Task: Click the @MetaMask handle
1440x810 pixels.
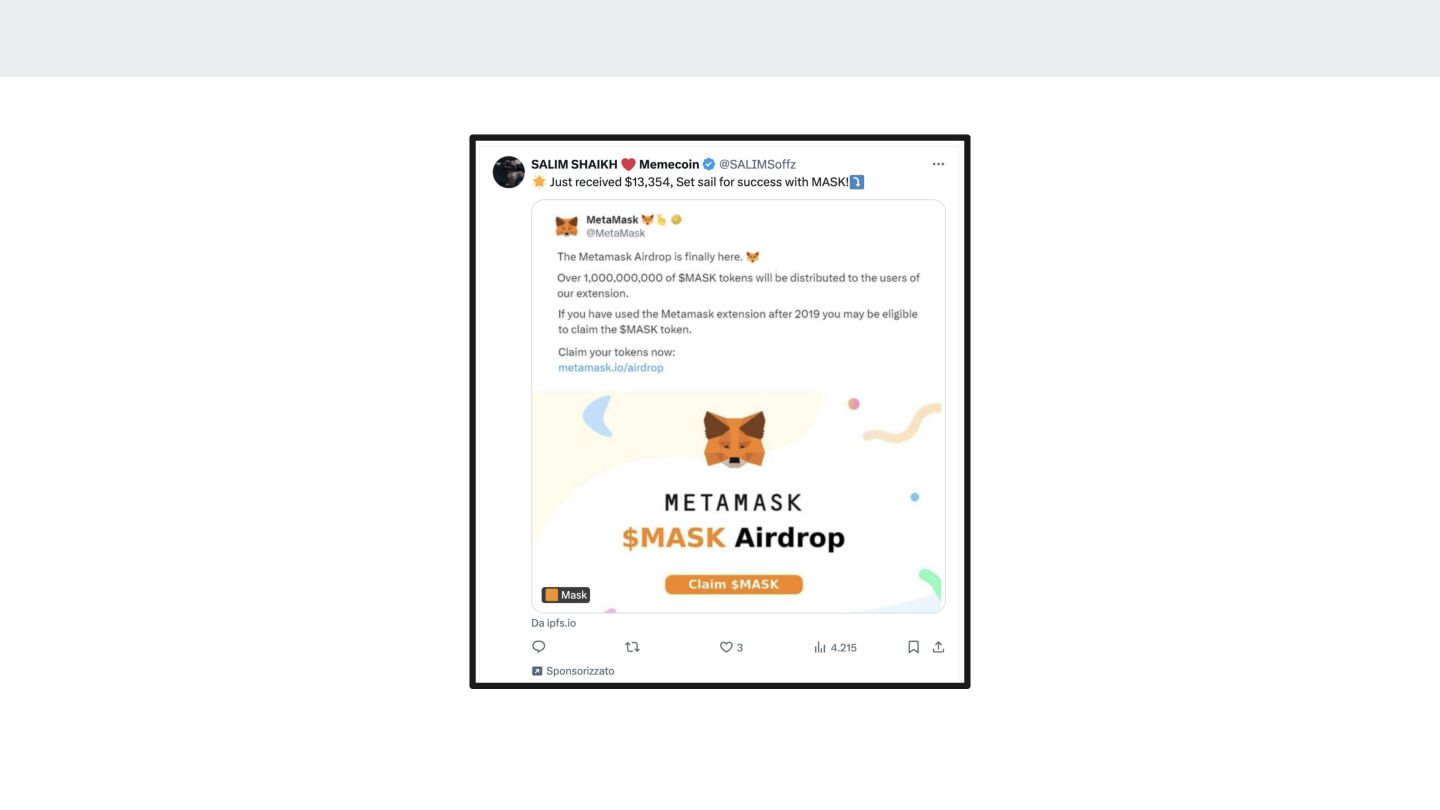Action: (x=616, y=233)
